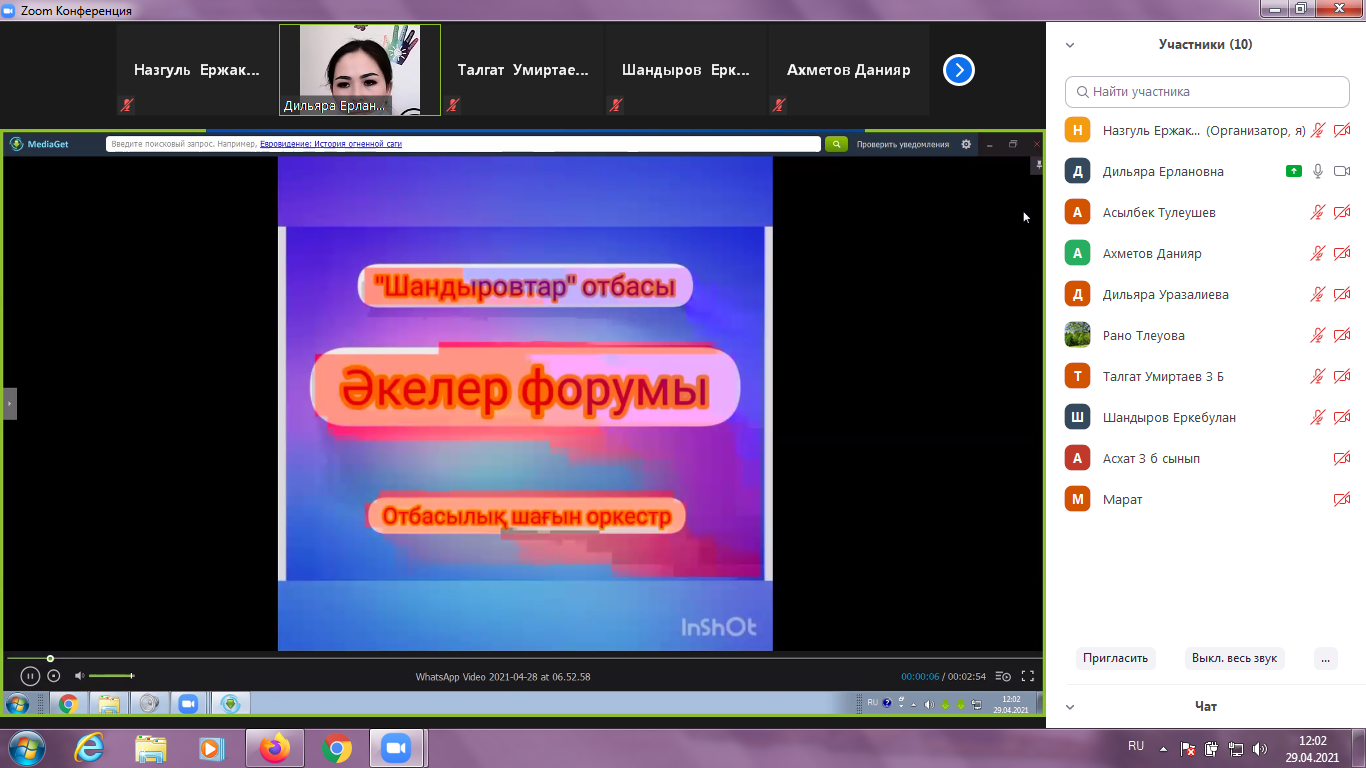Image resolution: width=1366 pixels, height=768 pixels.
Task: Select the Назгуль Ержак video tile
Action: click(x=197, y=70)
